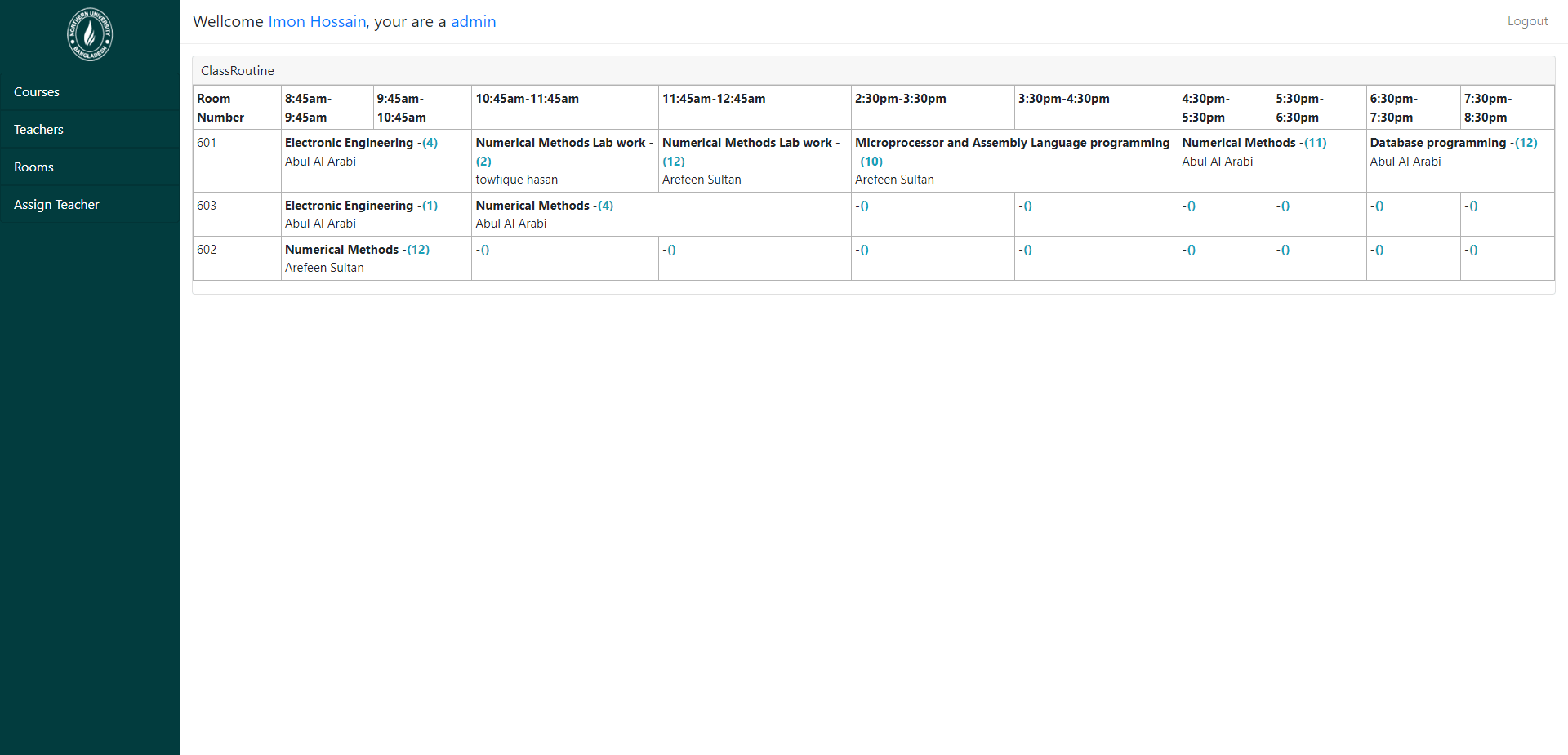
Task: Open Electronic Engineering (4) in room 601
Action: [430, 143]
